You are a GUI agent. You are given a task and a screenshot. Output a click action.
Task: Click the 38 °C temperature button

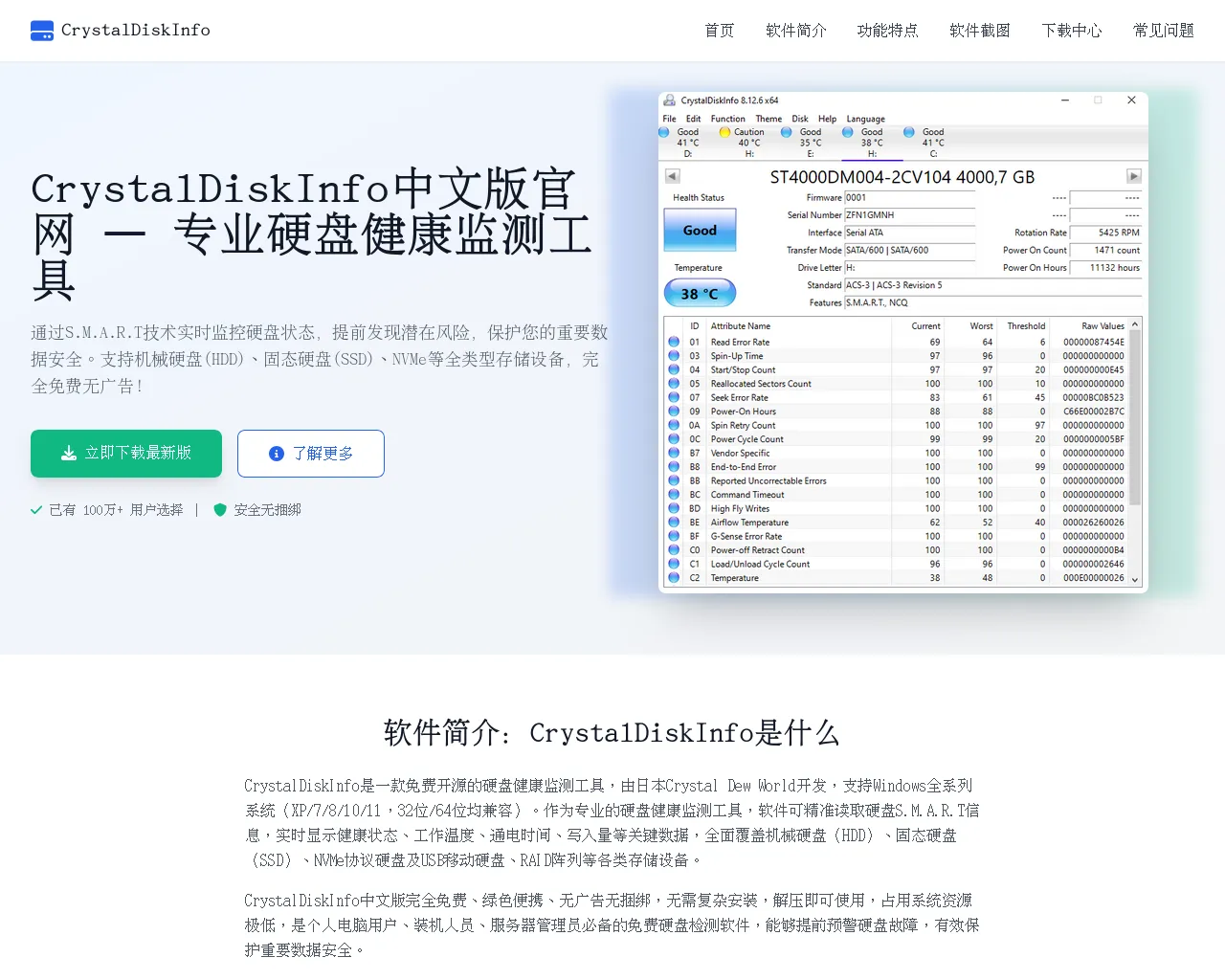coord(700,294)
